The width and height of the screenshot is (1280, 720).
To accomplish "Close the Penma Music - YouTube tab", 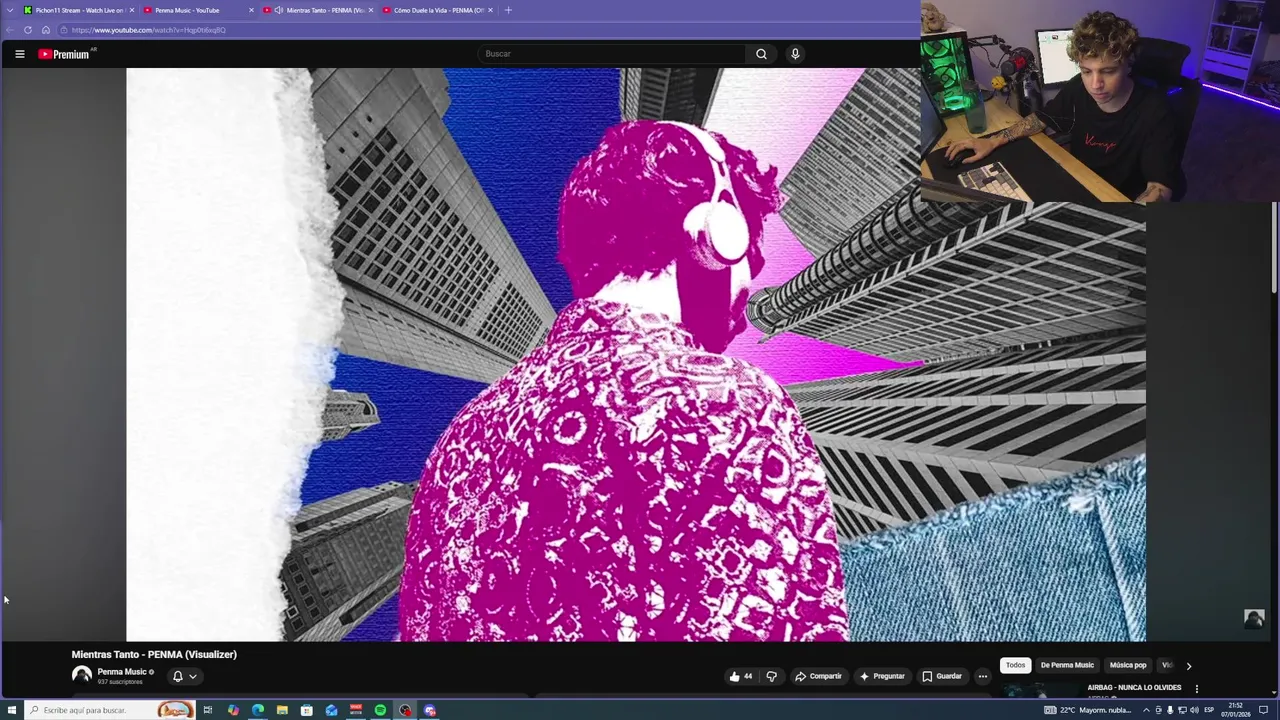I will tap(251, 10).
